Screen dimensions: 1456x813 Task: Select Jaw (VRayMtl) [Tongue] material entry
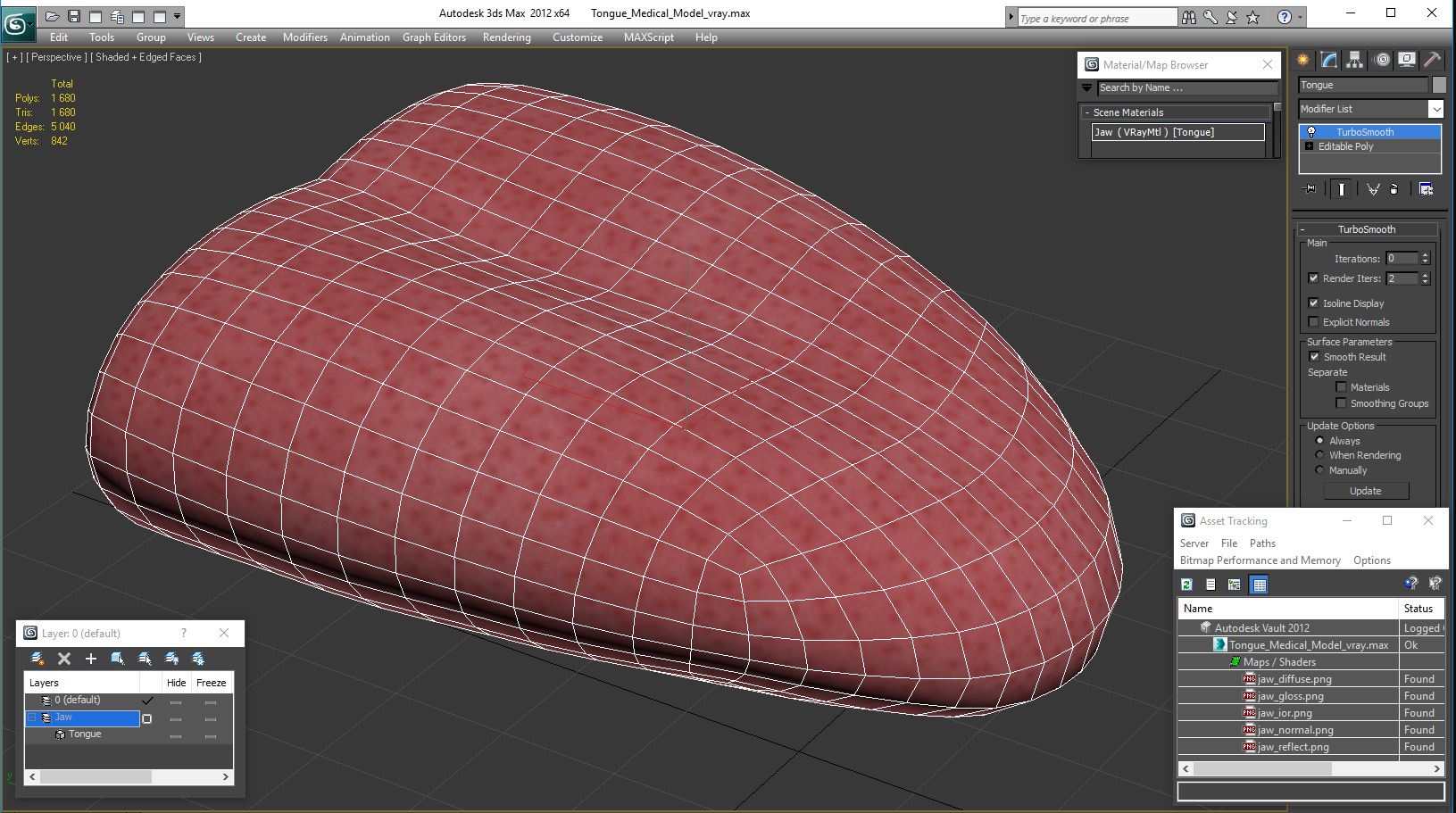click(1178, 132)
